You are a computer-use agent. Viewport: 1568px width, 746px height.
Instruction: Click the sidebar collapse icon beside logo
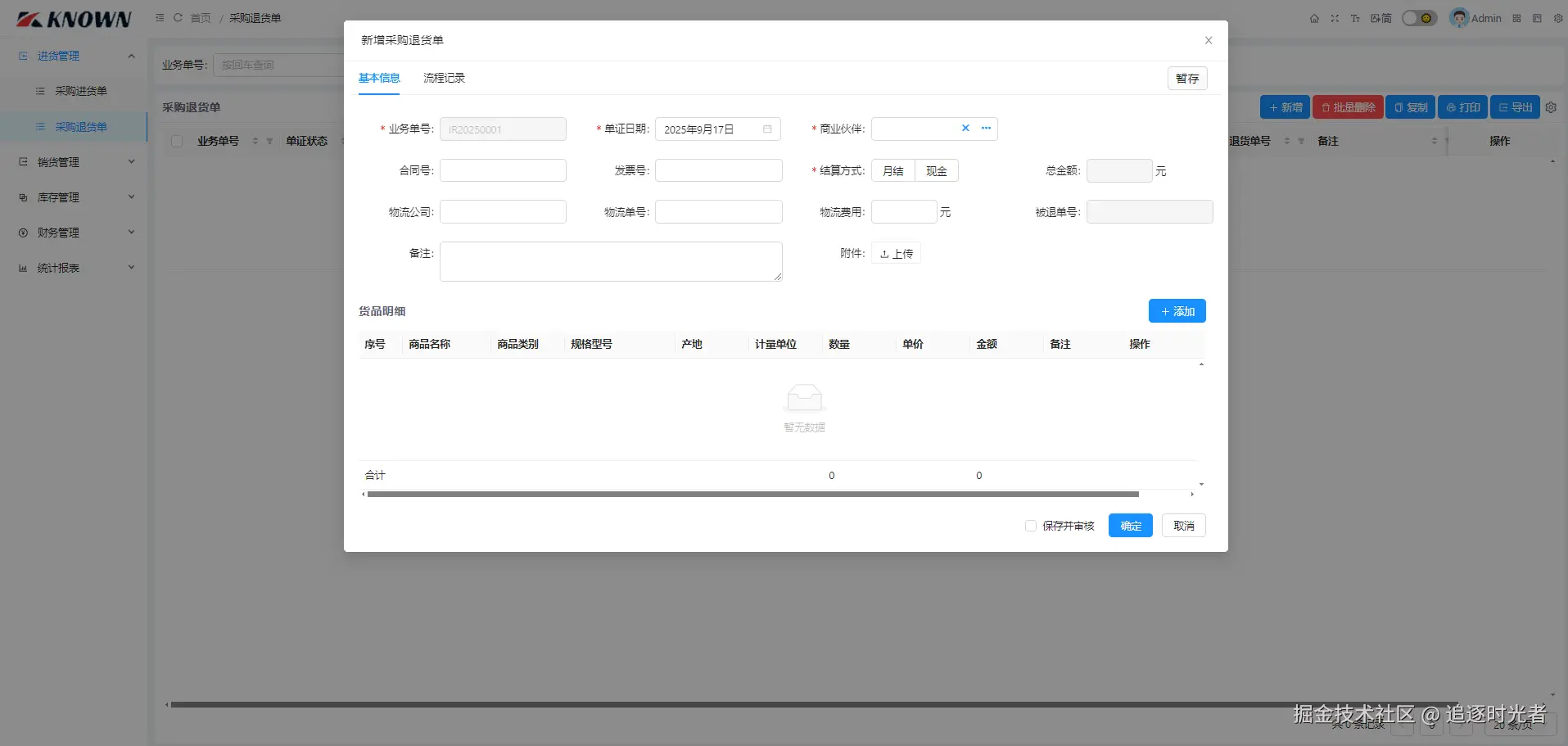pos(160,17)
